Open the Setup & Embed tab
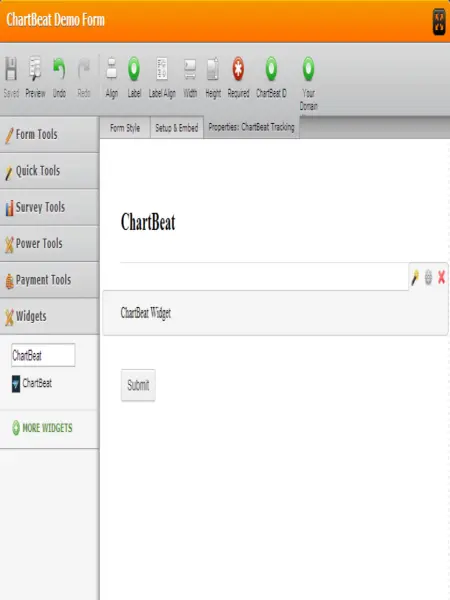The image size is (450, 600). coord(176,128)
